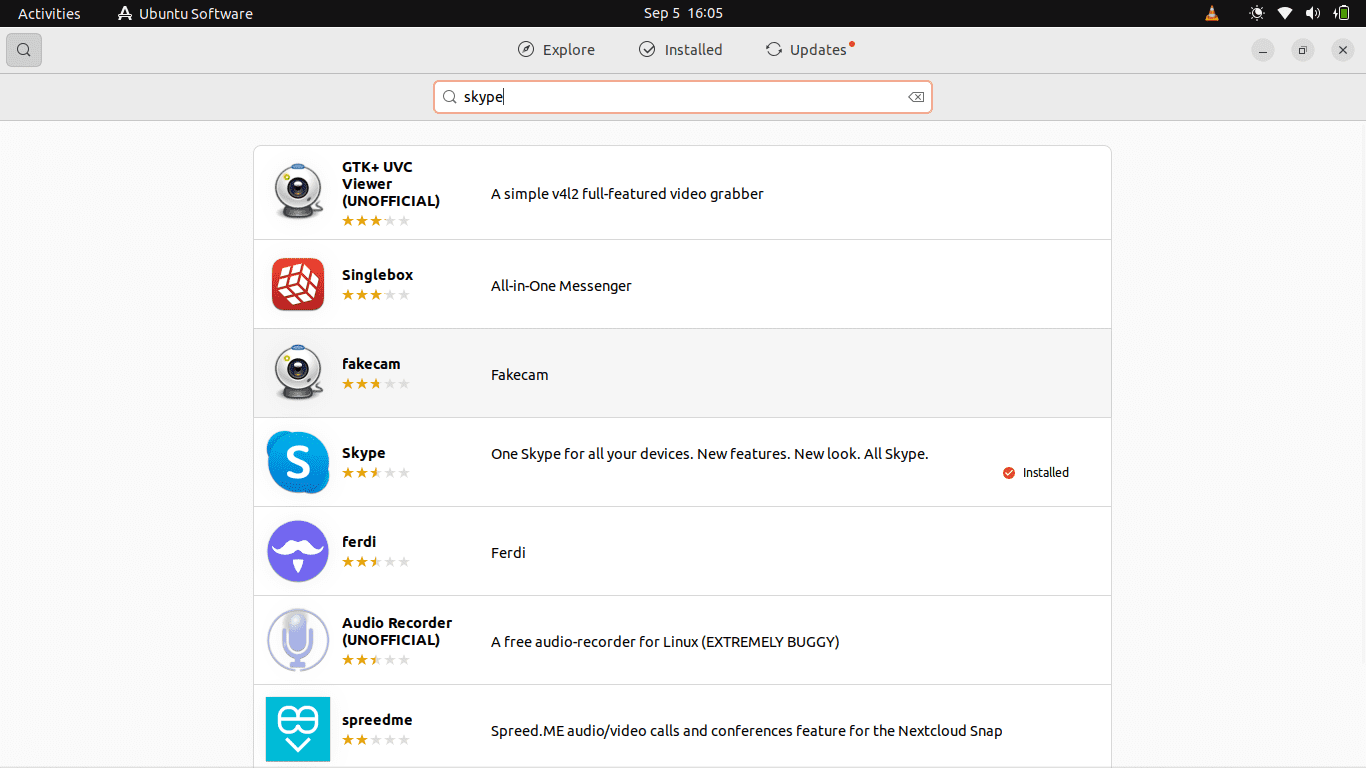Select the Skype app name
1366x768 pixels.
[363, 453]
